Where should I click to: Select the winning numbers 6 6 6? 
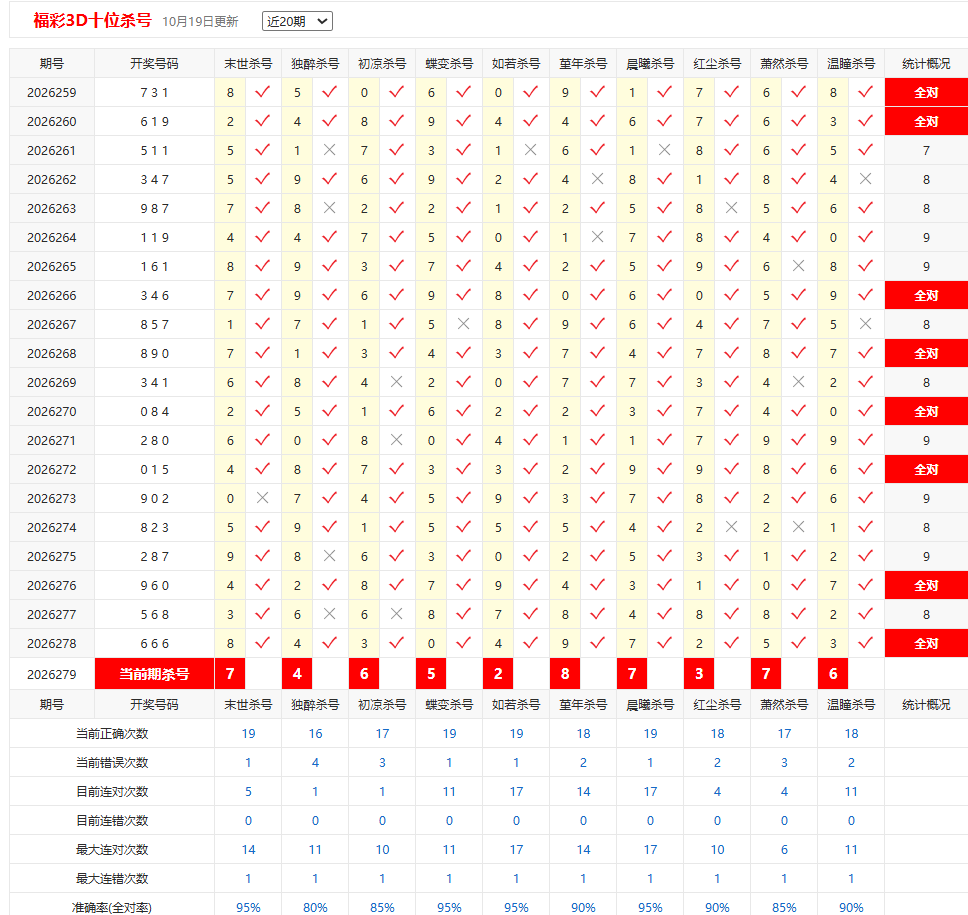coord(154,643)
